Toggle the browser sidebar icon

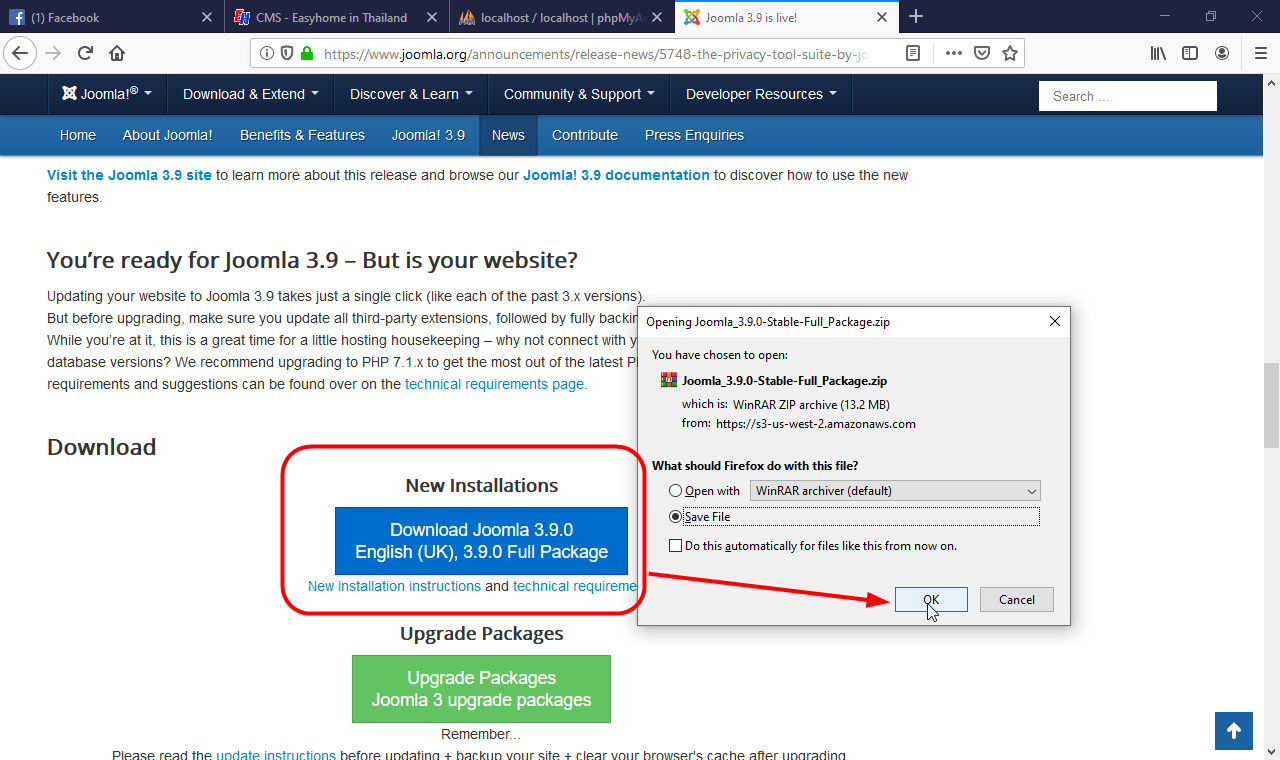click(1190, 53)
